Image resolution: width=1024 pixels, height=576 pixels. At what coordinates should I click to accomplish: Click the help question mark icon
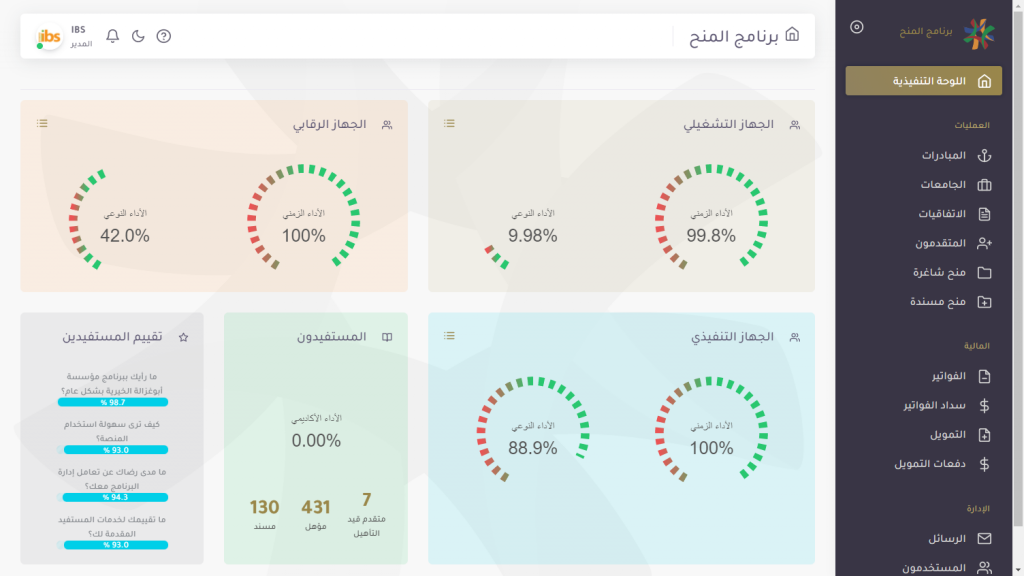click(x=164, y=36)
